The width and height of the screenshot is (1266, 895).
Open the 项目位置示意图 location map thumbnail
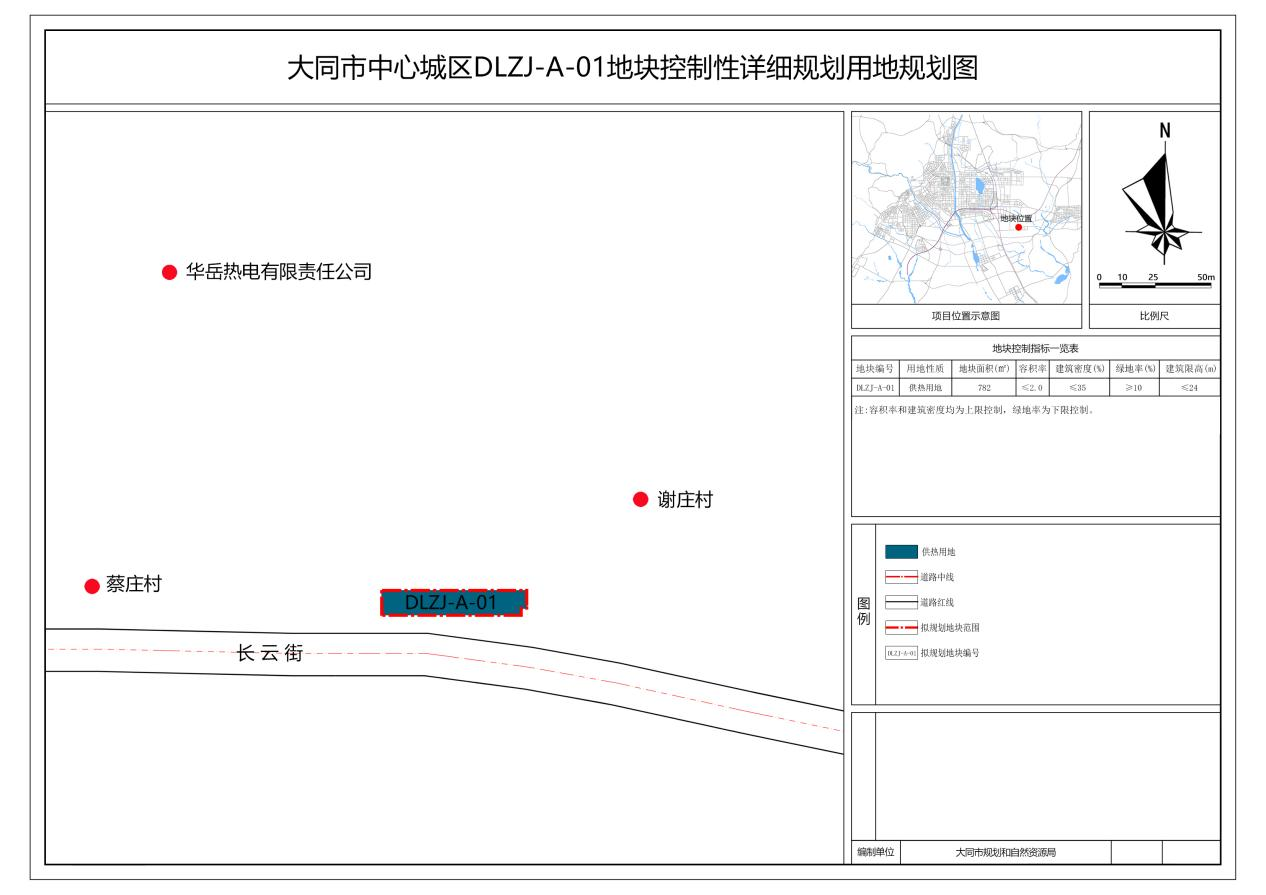pyautogui.click(x=966, y=207)
